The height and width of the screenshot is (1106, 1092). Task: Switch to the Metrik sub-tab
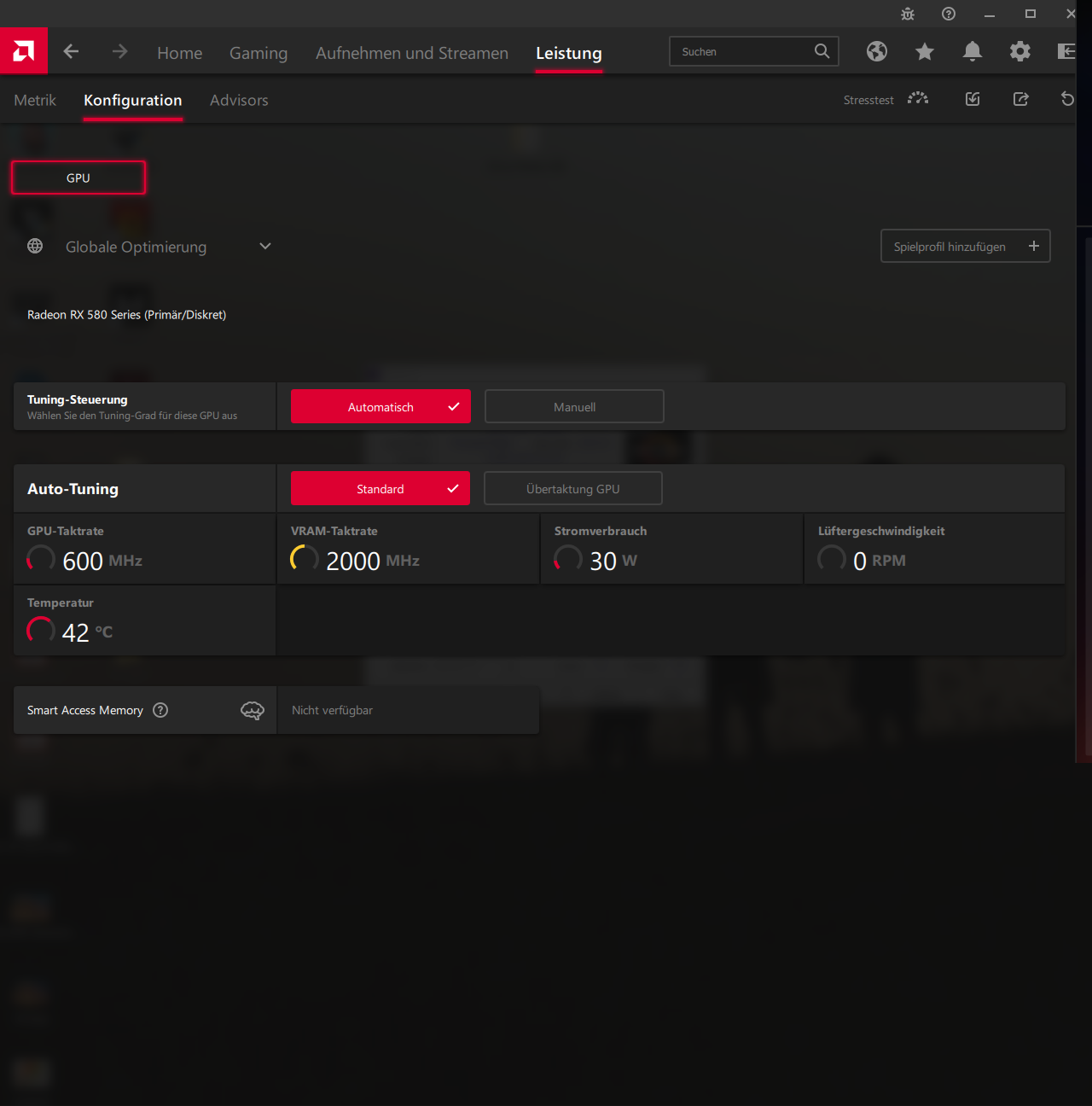[35, 100]
